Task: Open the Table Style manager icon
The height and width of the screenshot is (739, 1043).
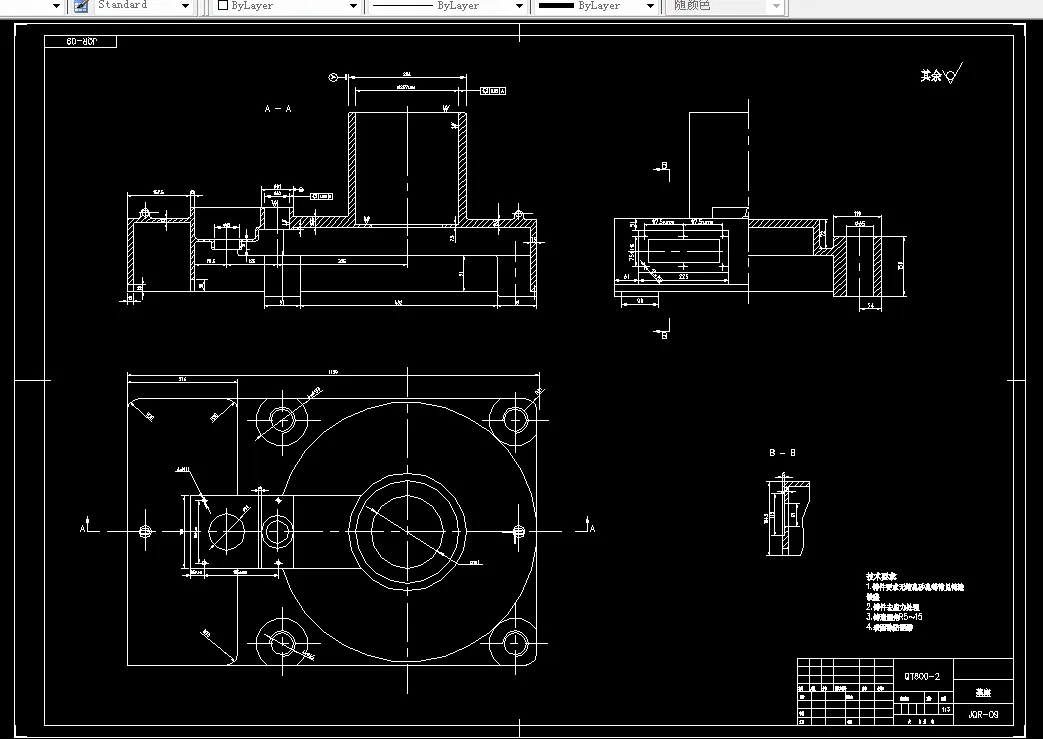Action: coord(81,6)
